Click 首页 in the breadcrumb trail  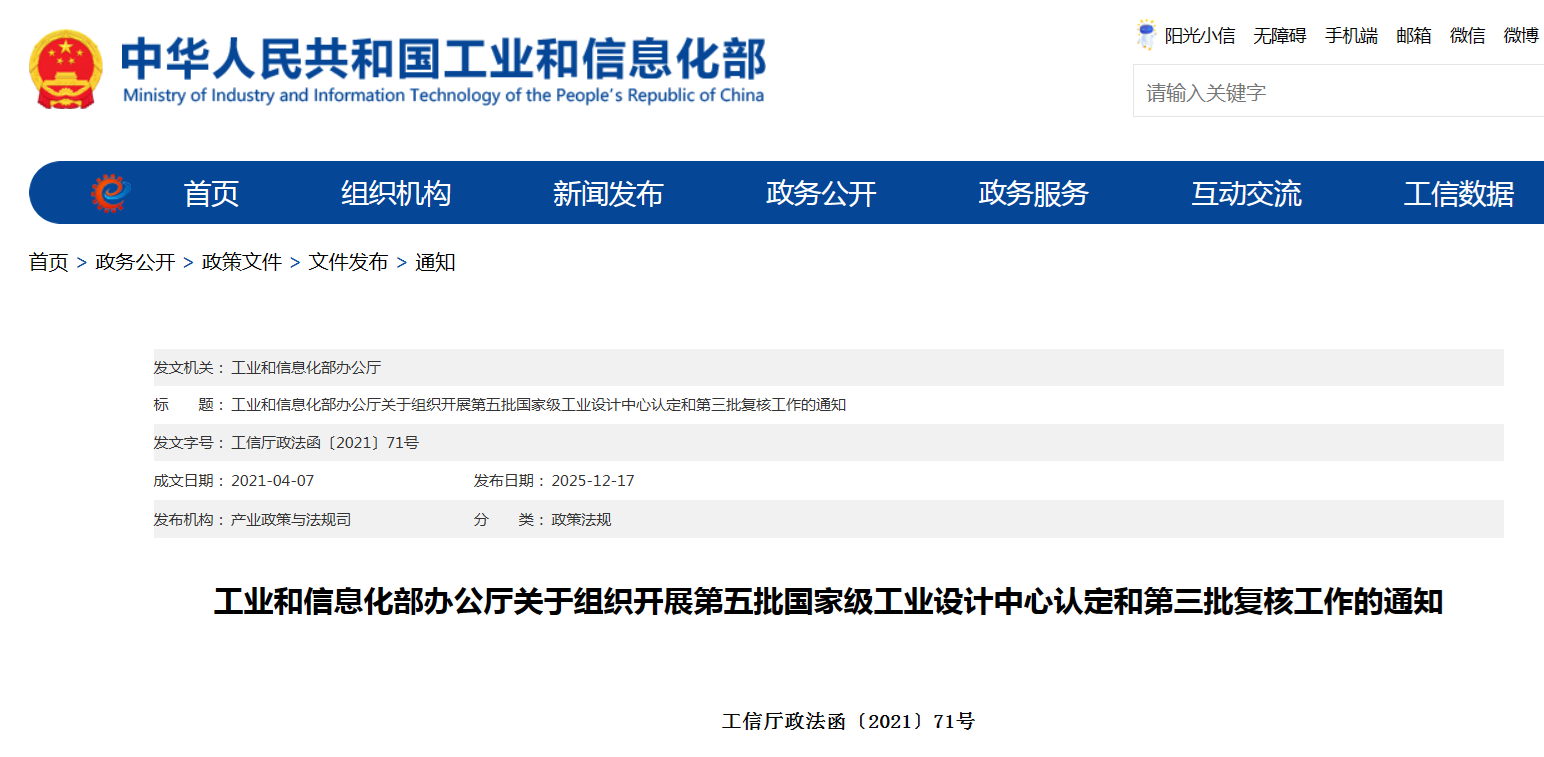(x=48, y=262)
